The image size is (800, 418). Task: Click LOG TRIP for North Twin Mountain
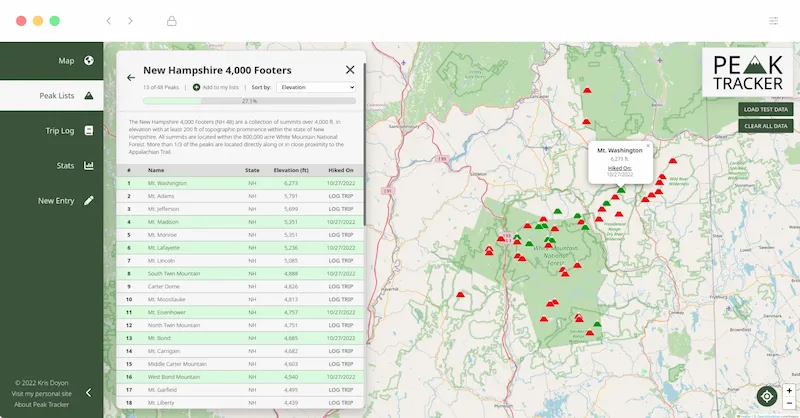341,325
